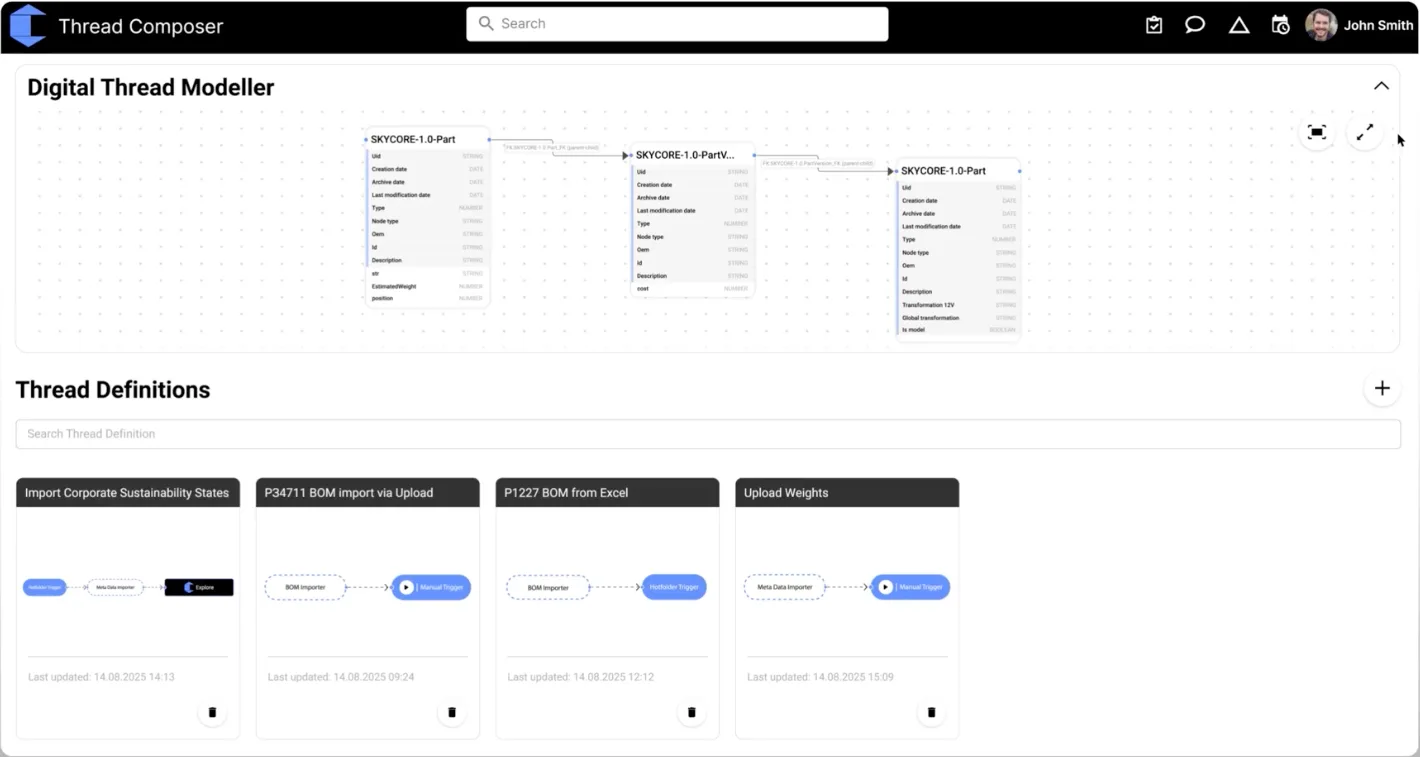This screenshot has width=1420, height=757.
Task: Select the Transformation 12V attribute row
Action: (957, 305)
